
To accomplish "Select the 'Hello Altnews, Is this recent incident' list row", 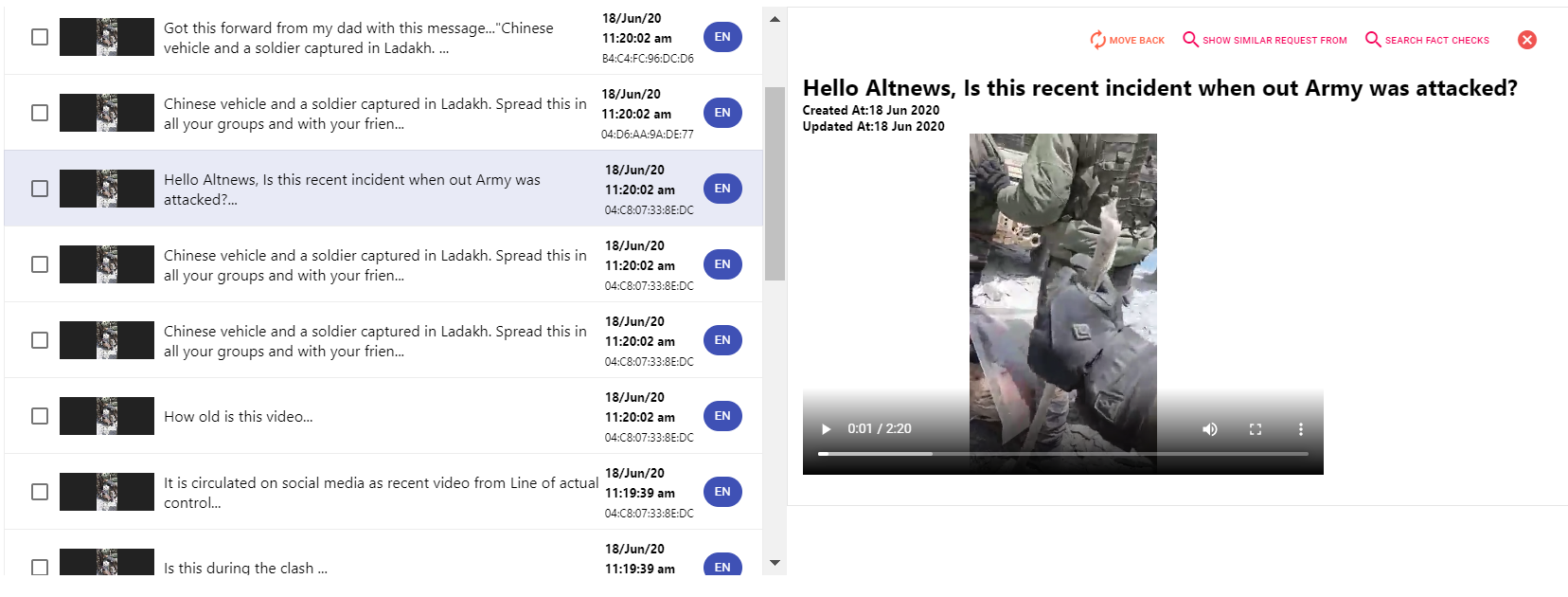I will coord(383,189).
